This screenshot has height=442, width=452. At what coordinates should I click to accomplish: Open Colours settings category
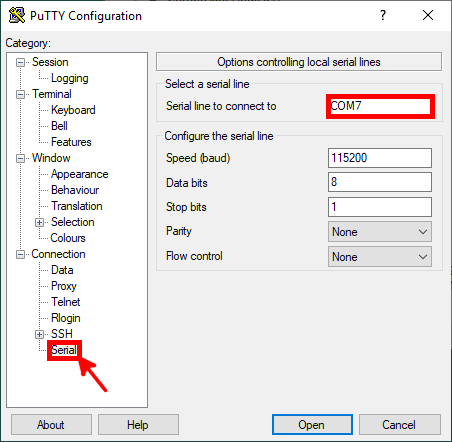click(x=68, y=238)
